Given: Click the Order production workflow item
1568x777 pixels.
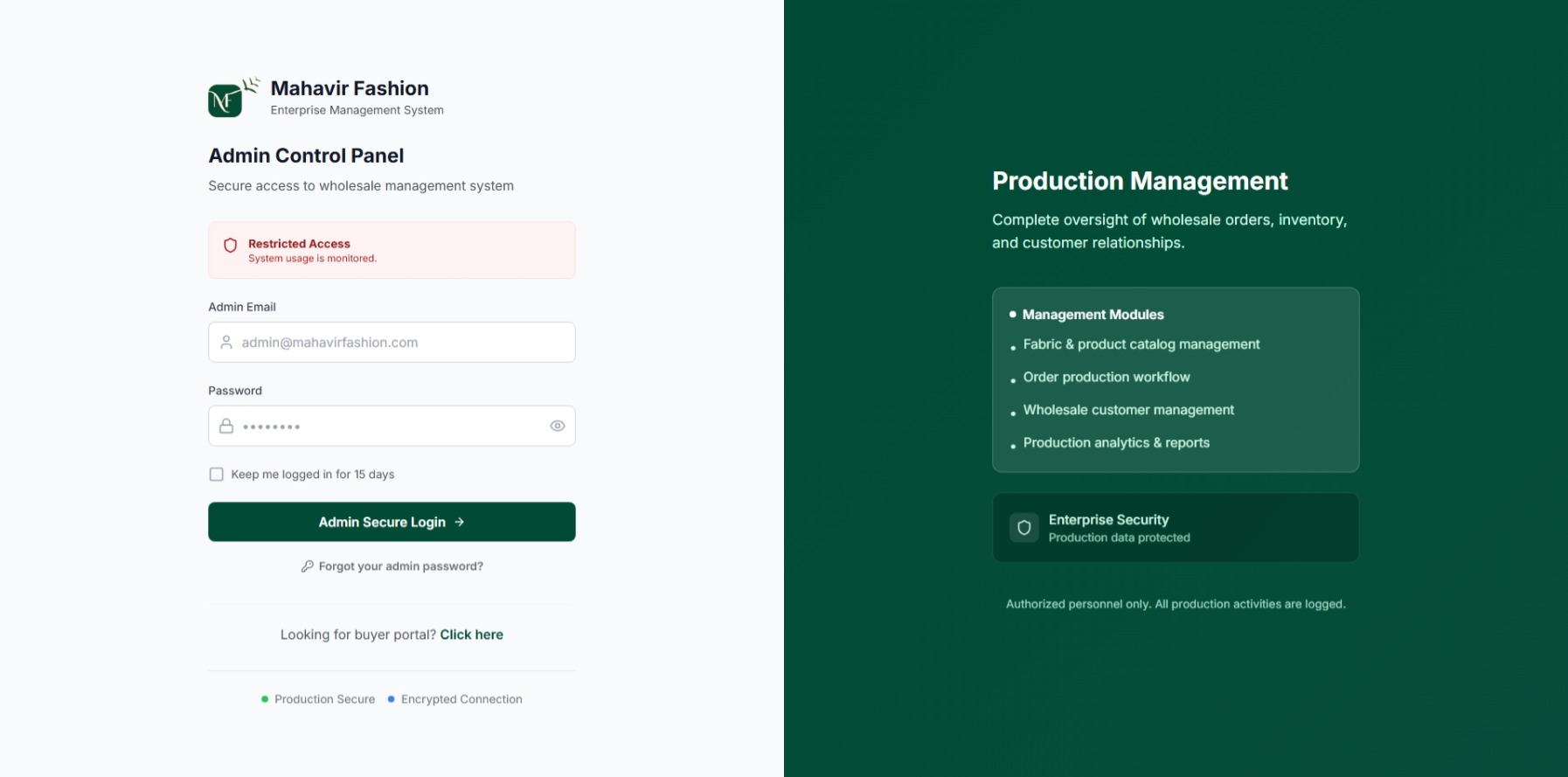Looking at the screenshot, I should point(1106,377).
